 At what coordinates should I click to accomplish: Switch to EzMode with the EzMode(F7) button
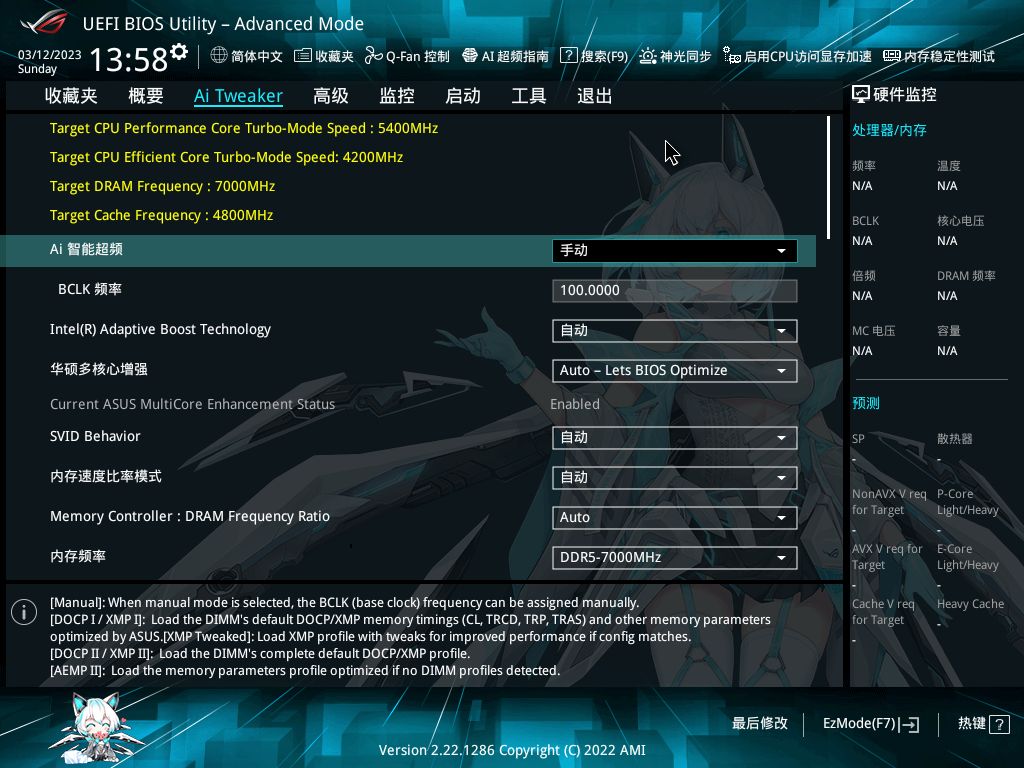869,723
